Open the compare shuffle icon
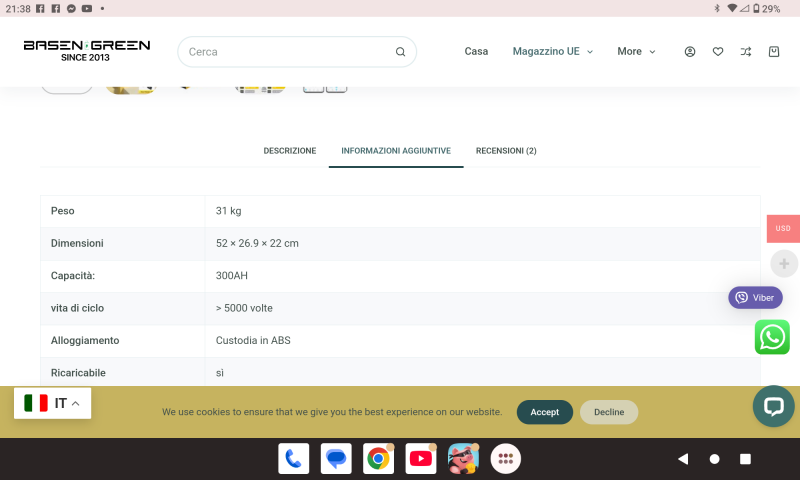This screenshot has height=480, width=800. pyautogui.click(x=745, y=52)
